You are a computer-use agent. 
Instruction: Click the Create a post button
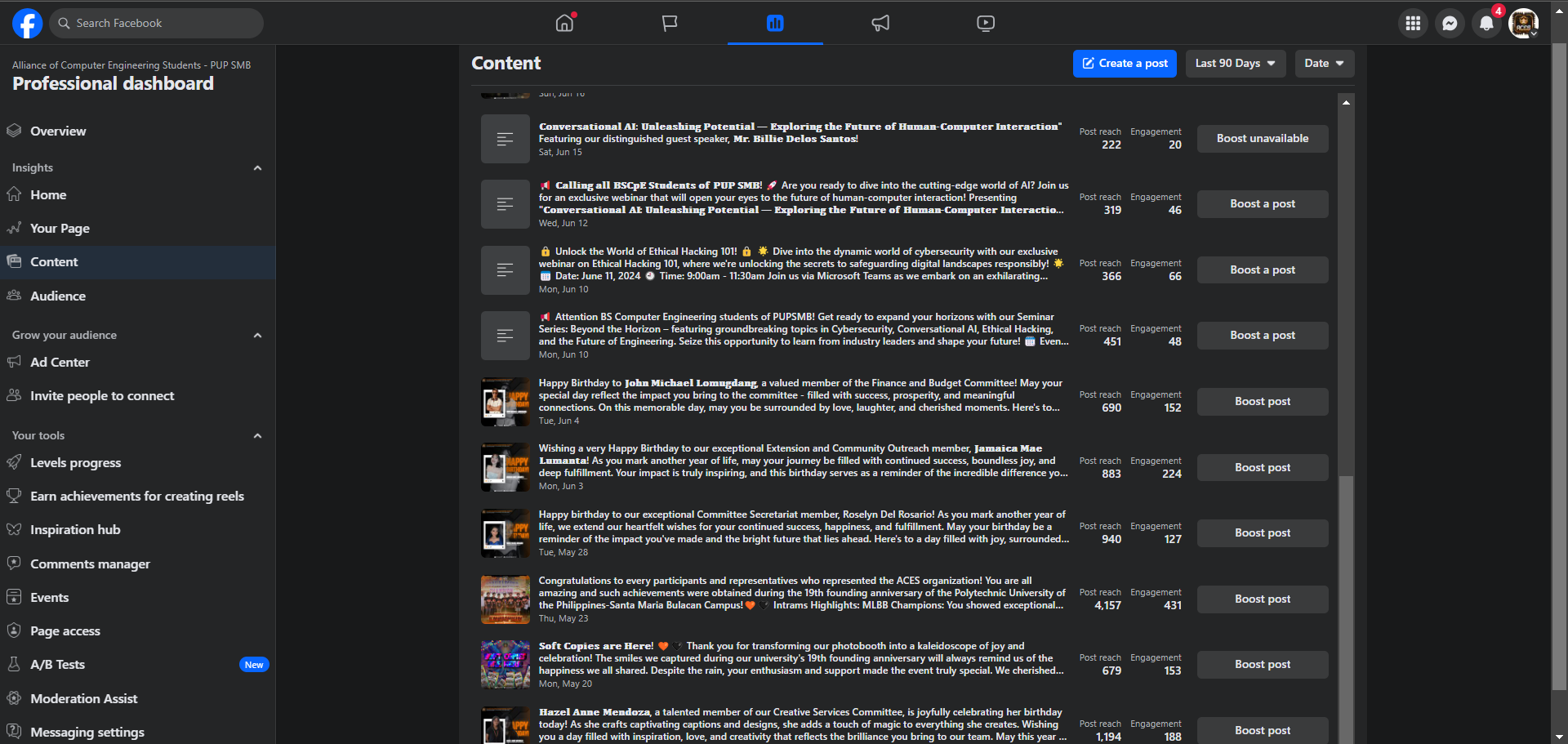[x=1125, y=64]
